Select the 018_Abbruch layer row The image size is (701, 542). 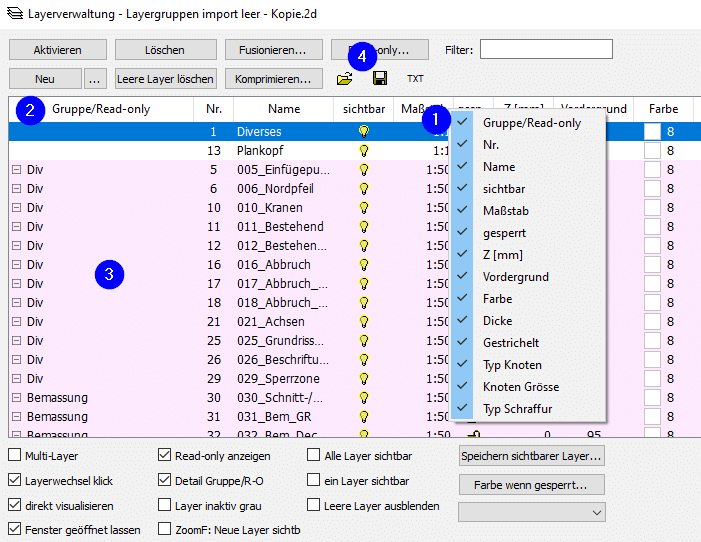coord(355,303)
